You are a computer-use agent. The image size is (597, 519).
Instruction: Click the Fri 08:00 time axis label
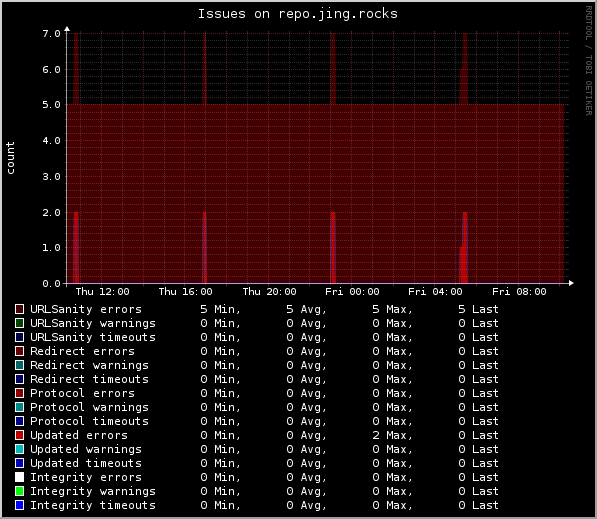(519, 292)
